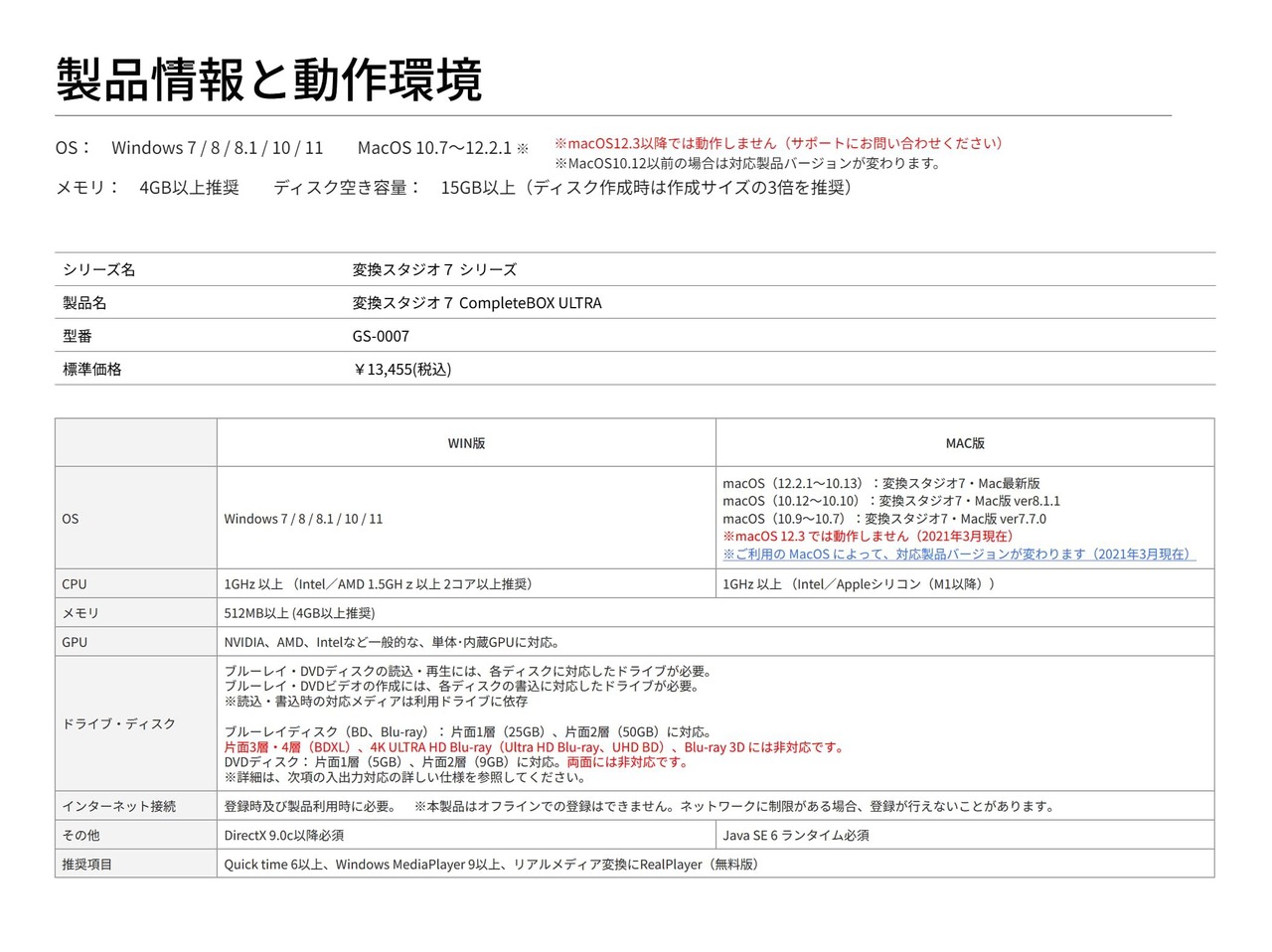Viewport: 1272px width, 952px height.
Task: Select the シリーズ名 row label
Action: (98, 269)
